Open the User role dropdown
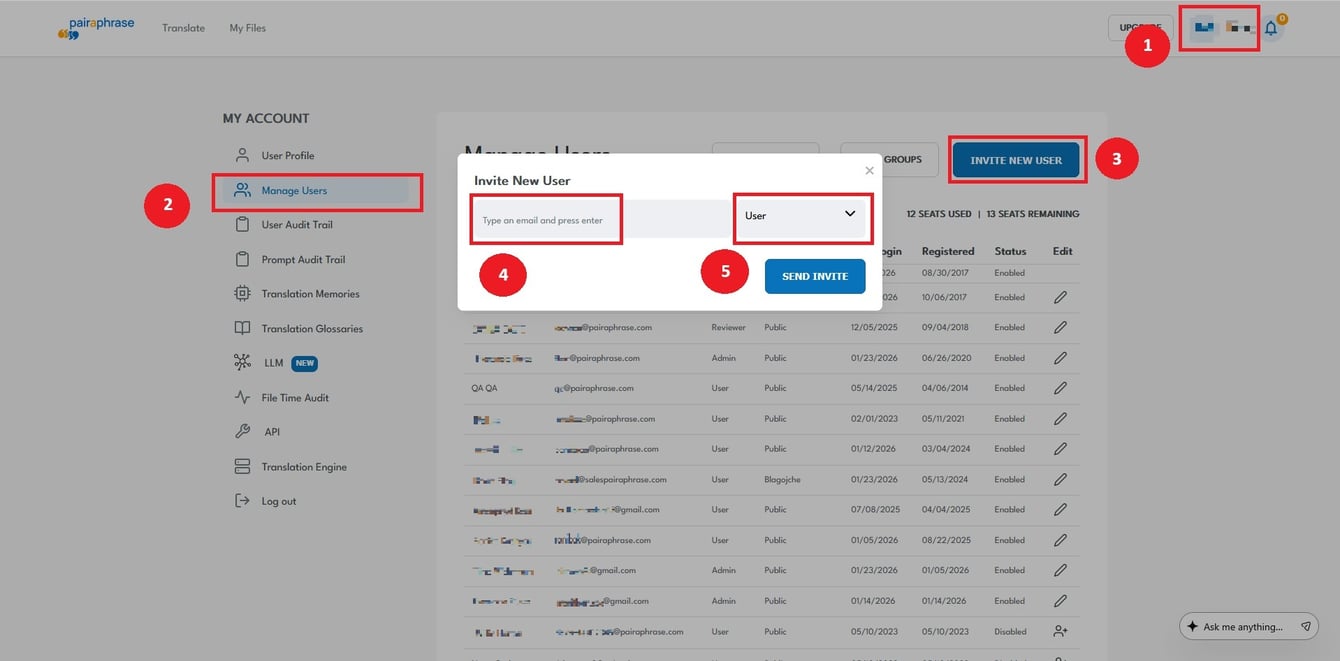The width and height of the screenshot is (1340, 661). (x=801, y=215)
